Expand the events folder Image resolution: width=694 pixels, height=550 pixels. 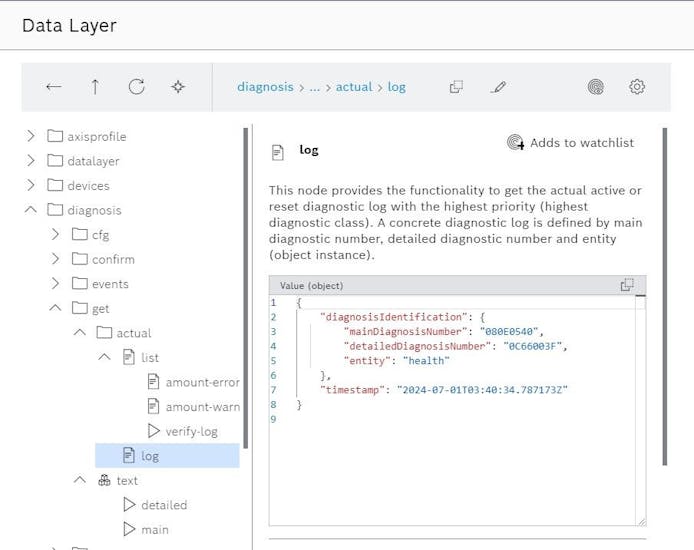(x=56, y=284)
